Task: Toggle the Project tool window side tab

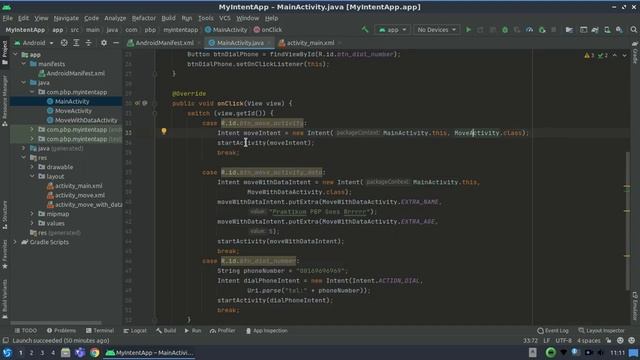Action: click(x=4, y=53)
